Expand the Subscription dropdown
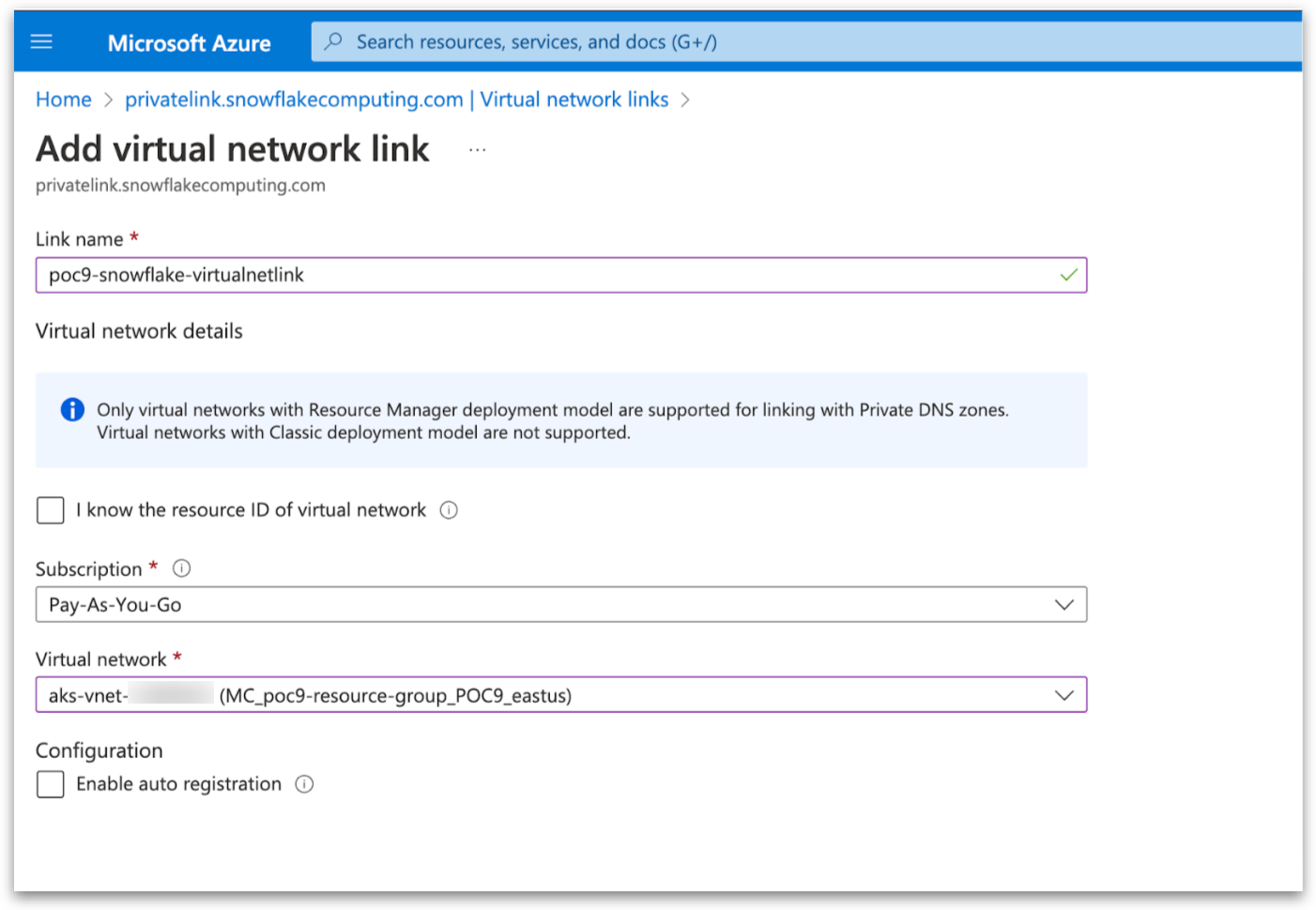 pyautogui.click(x=1064, y=605)
